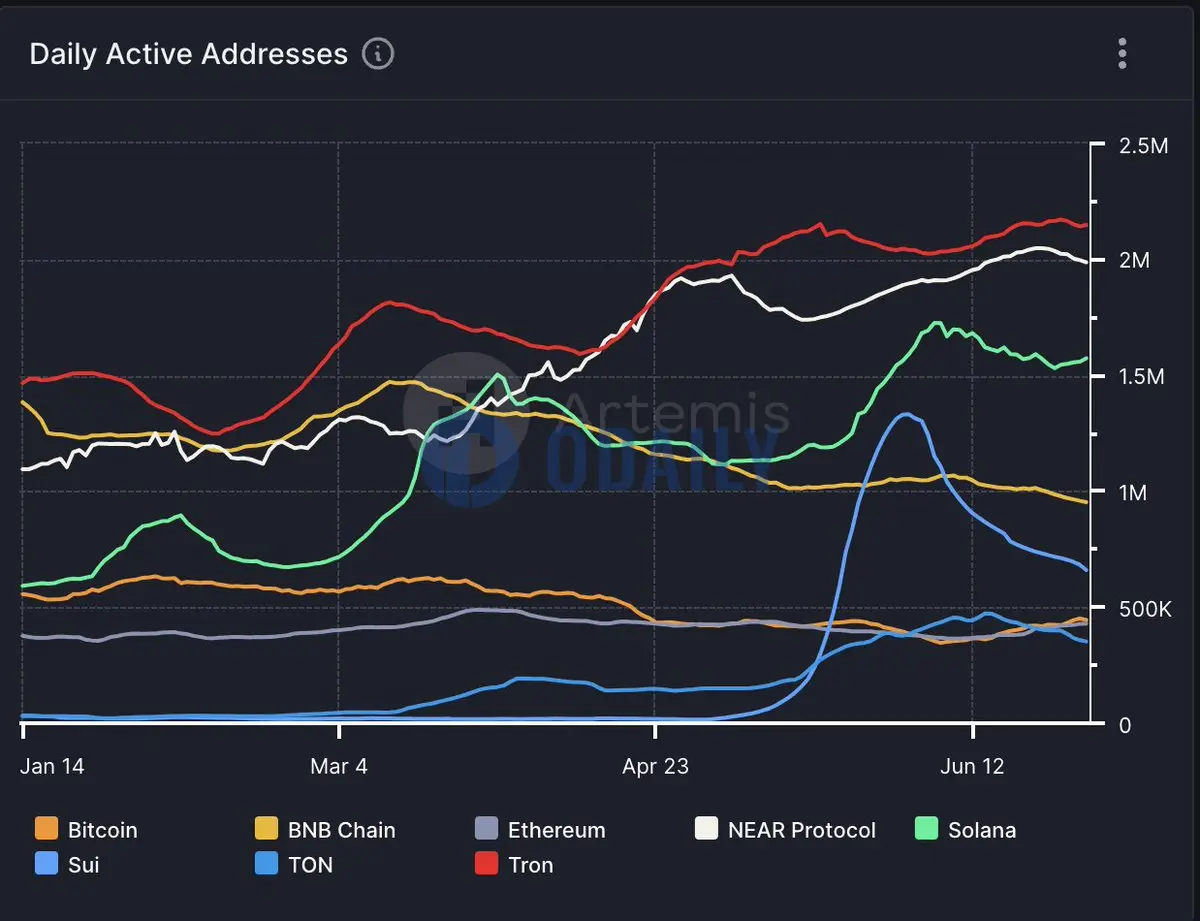Toggle the Solana green legend swatch

coord(926,829)
